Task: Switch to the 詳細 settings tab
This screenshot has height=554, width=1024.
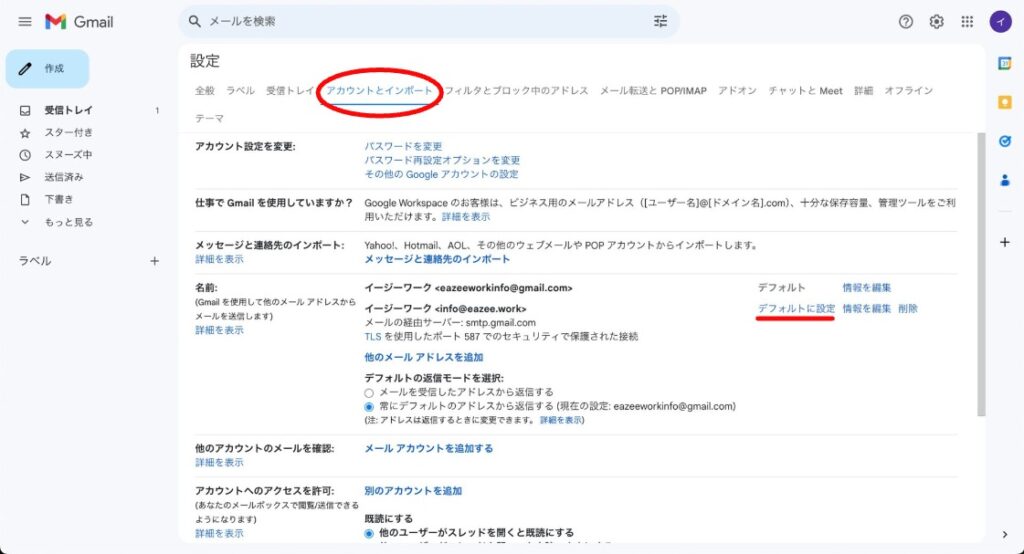Action: (863, 91)
